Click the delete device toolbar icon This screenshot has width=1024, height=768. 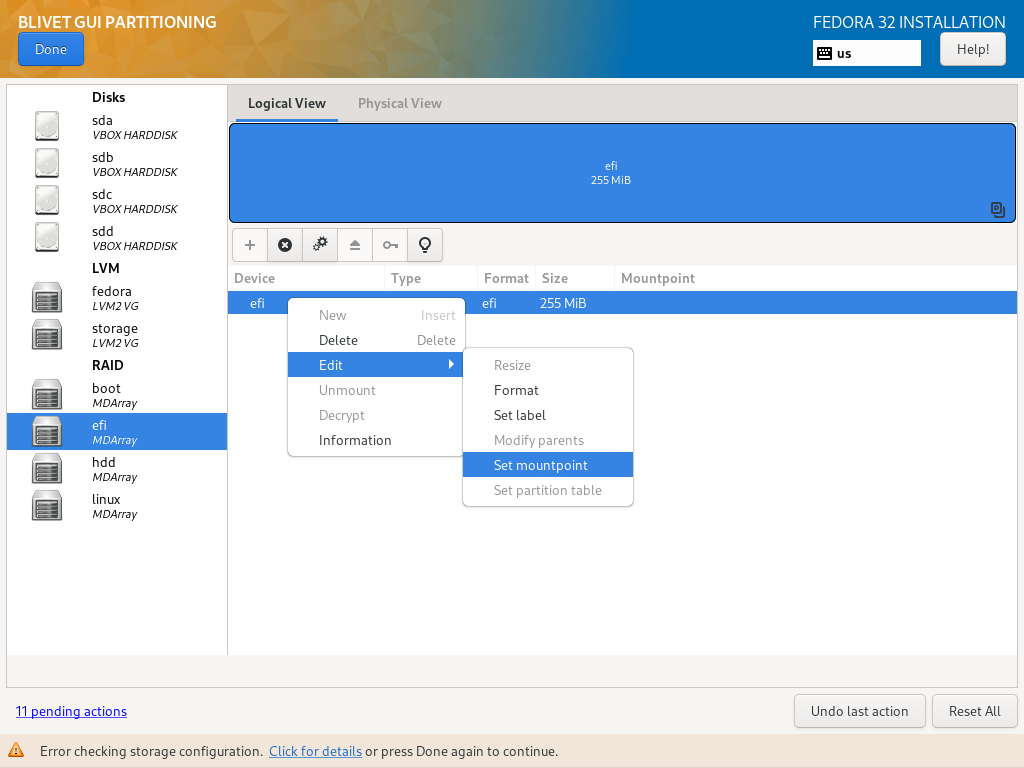pyautogui.click(x=285, y=245)
